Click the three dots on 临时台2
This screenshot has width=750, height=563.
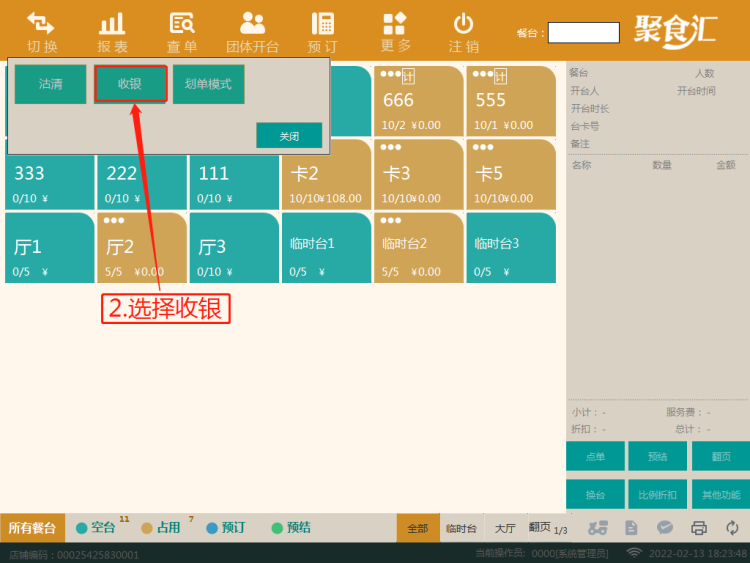pyautogui.click(x=390, y=221)
